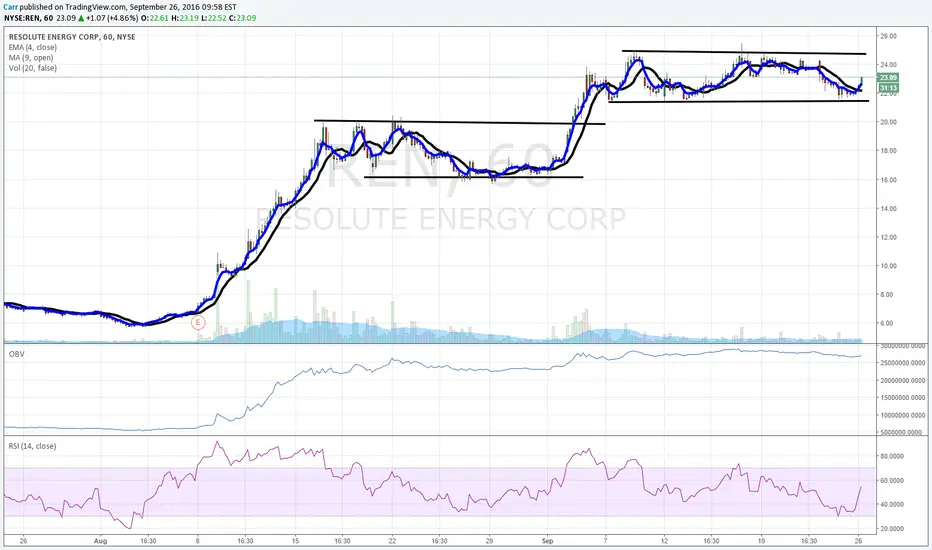
Task: Click the OBV pane label
Action: (x=16, y=354)
